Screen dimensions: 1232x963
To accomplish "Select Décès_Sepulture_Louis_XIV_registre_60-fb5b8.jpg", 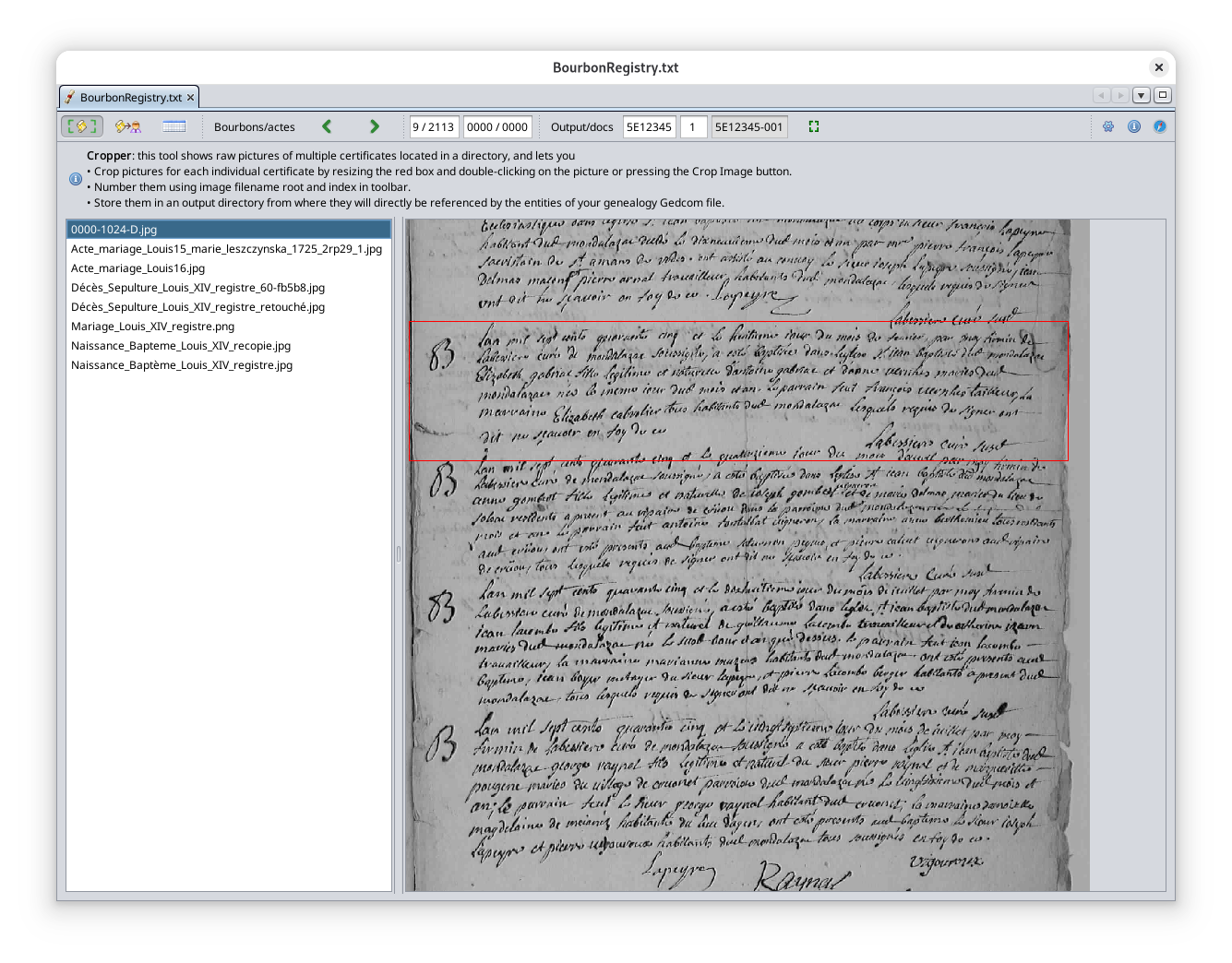I will pos(229,288).
